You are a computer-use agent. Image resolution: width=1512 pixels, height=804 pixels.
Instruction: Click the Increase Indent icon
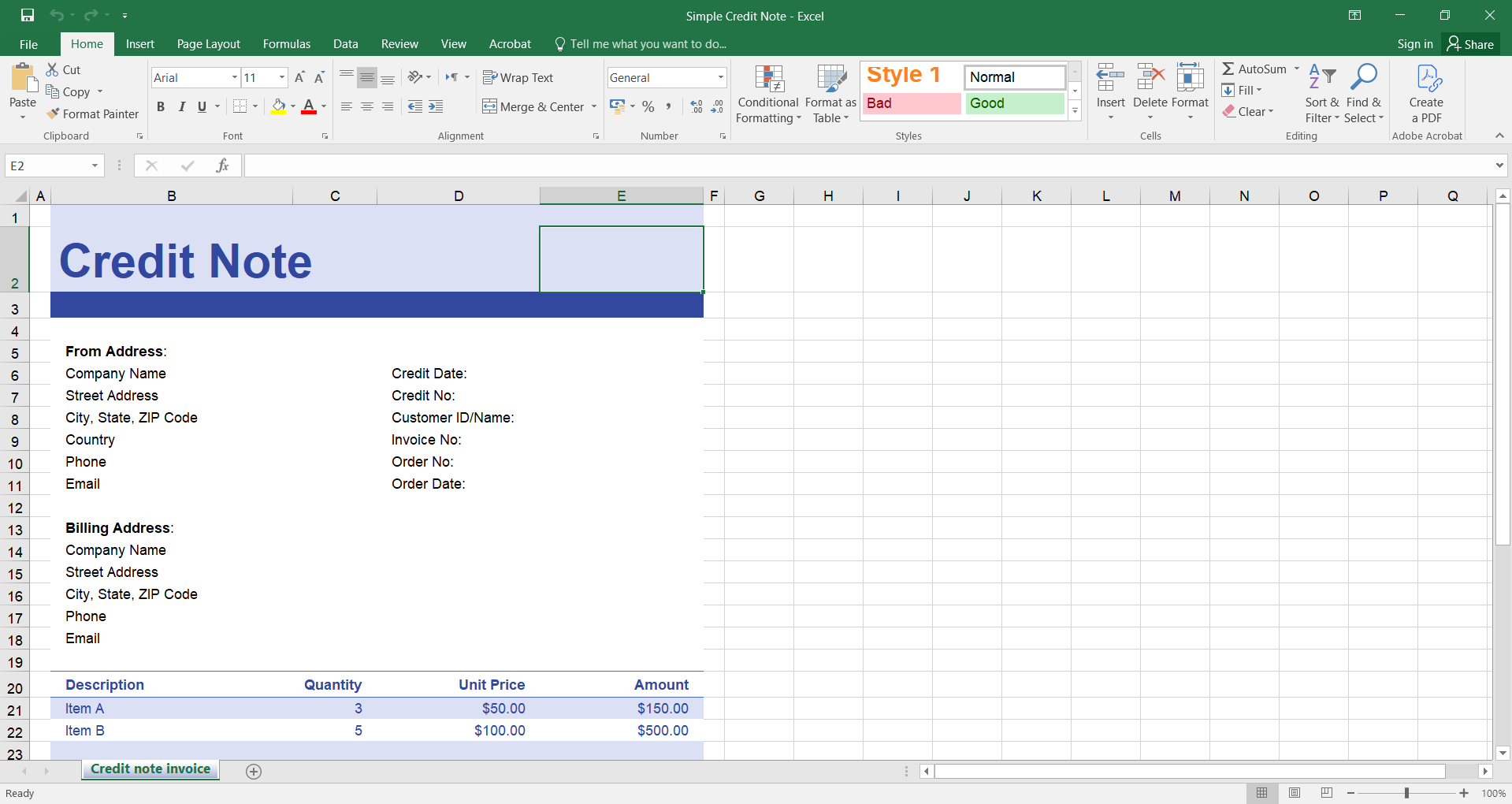[436, 106]
